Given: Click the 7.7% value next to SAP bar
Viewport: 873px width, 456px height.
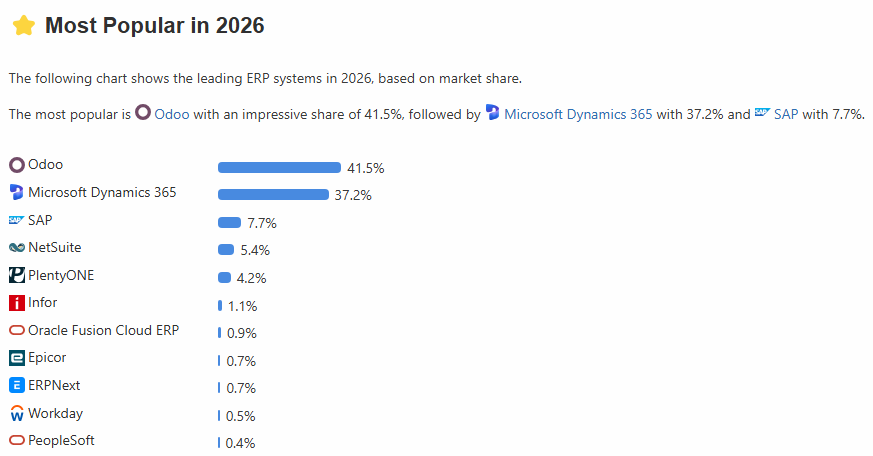Looking at the screenshot, I should click(x=262, y=223).
